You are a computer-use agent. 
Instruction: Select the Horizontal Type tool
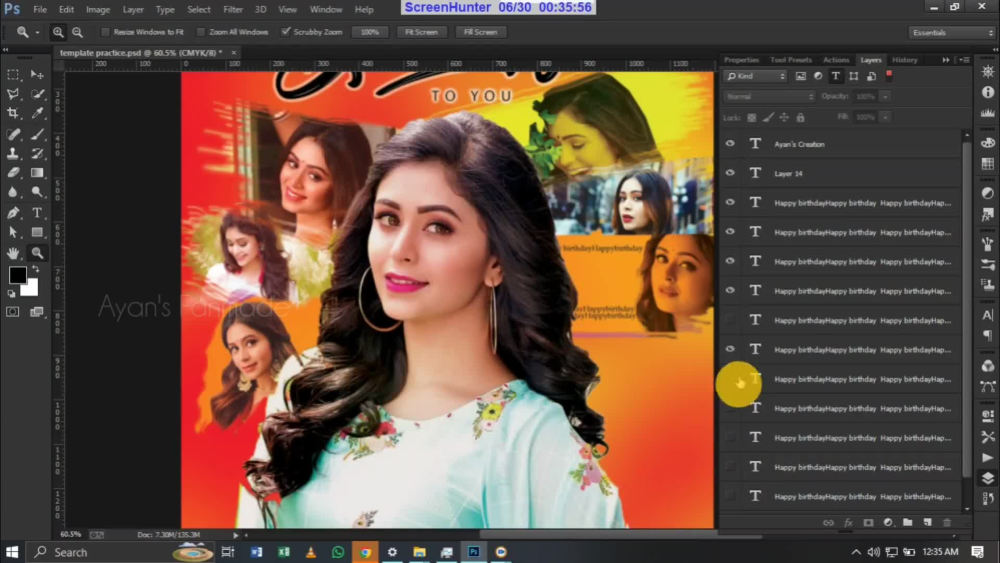[37, 213]
